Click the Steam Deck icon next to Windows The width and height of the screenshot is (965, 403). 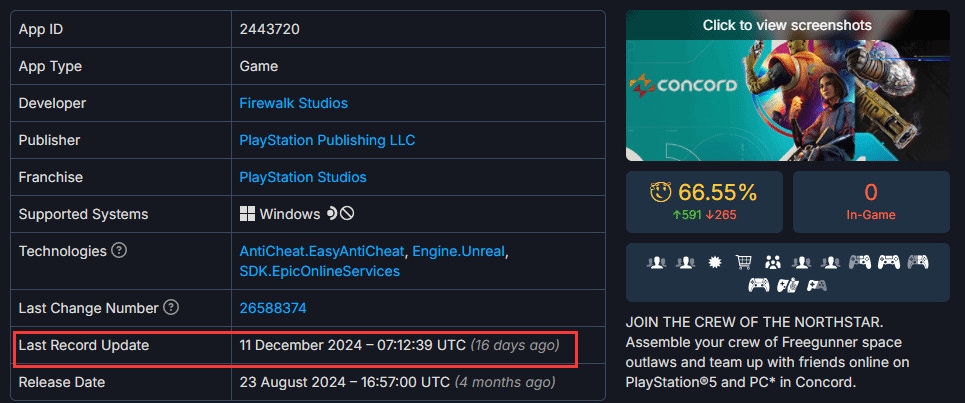[x=331, y=213]
